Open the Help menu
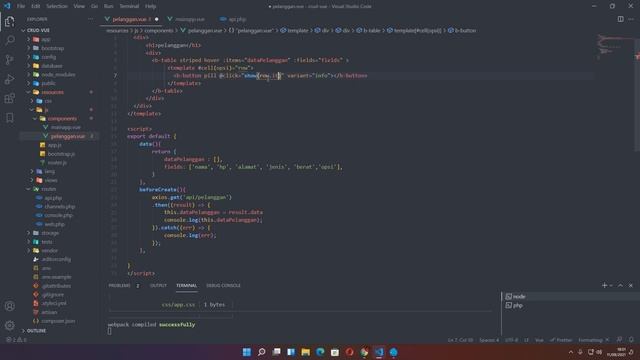The image size is (640, 360). point(151,6)
